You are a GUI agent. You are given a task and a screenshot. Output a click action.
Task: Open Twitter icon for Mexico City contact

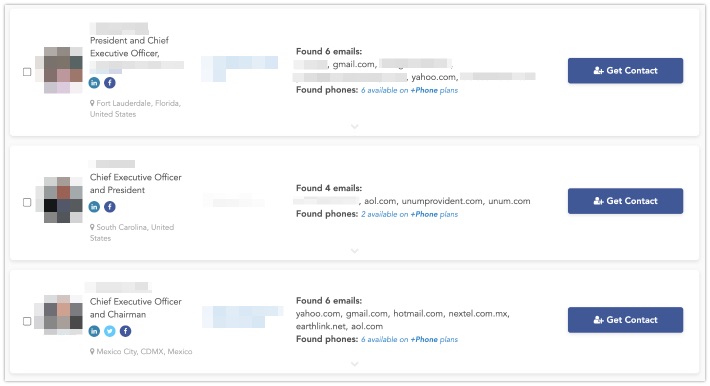110,331
